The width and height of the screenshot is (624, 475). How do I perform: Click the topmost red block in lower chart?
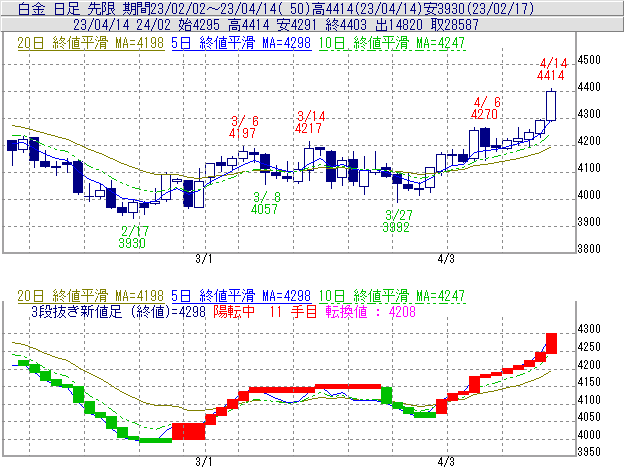pyautogui.click(x=551, y=343)
